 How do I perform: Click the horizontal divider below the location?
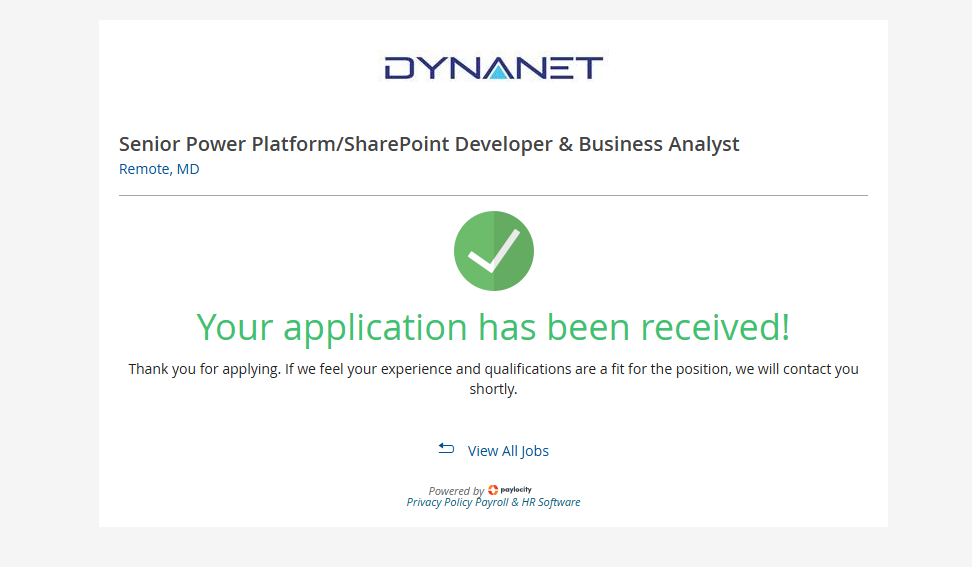click(x=493, y=195)
